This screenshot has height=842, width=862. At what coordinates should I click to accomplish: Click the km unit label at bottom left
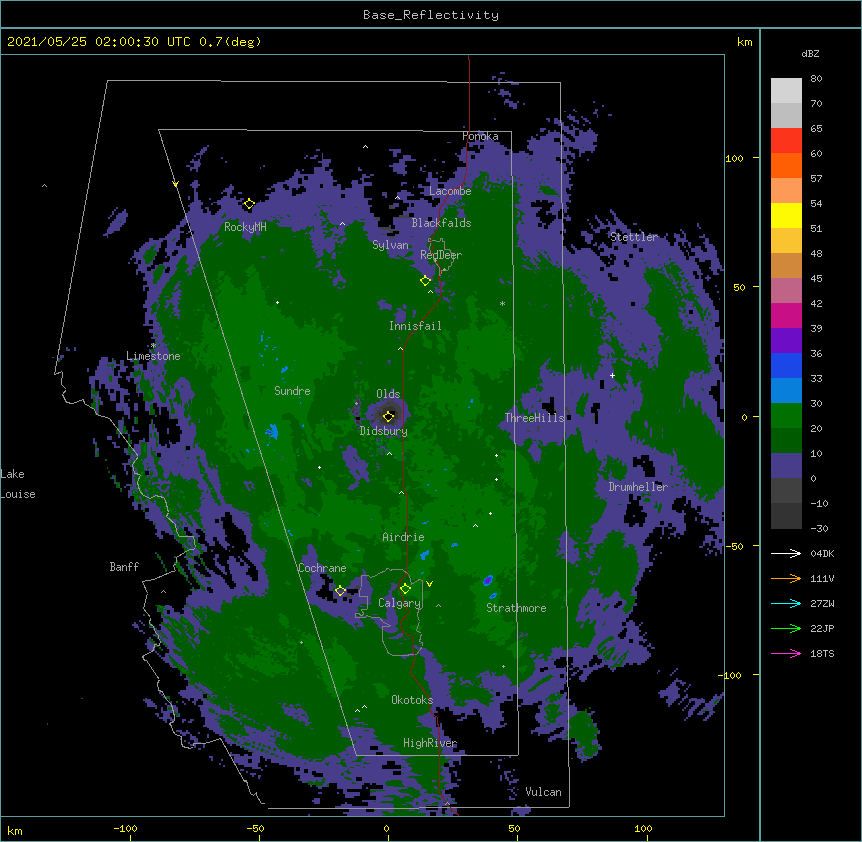15,830
